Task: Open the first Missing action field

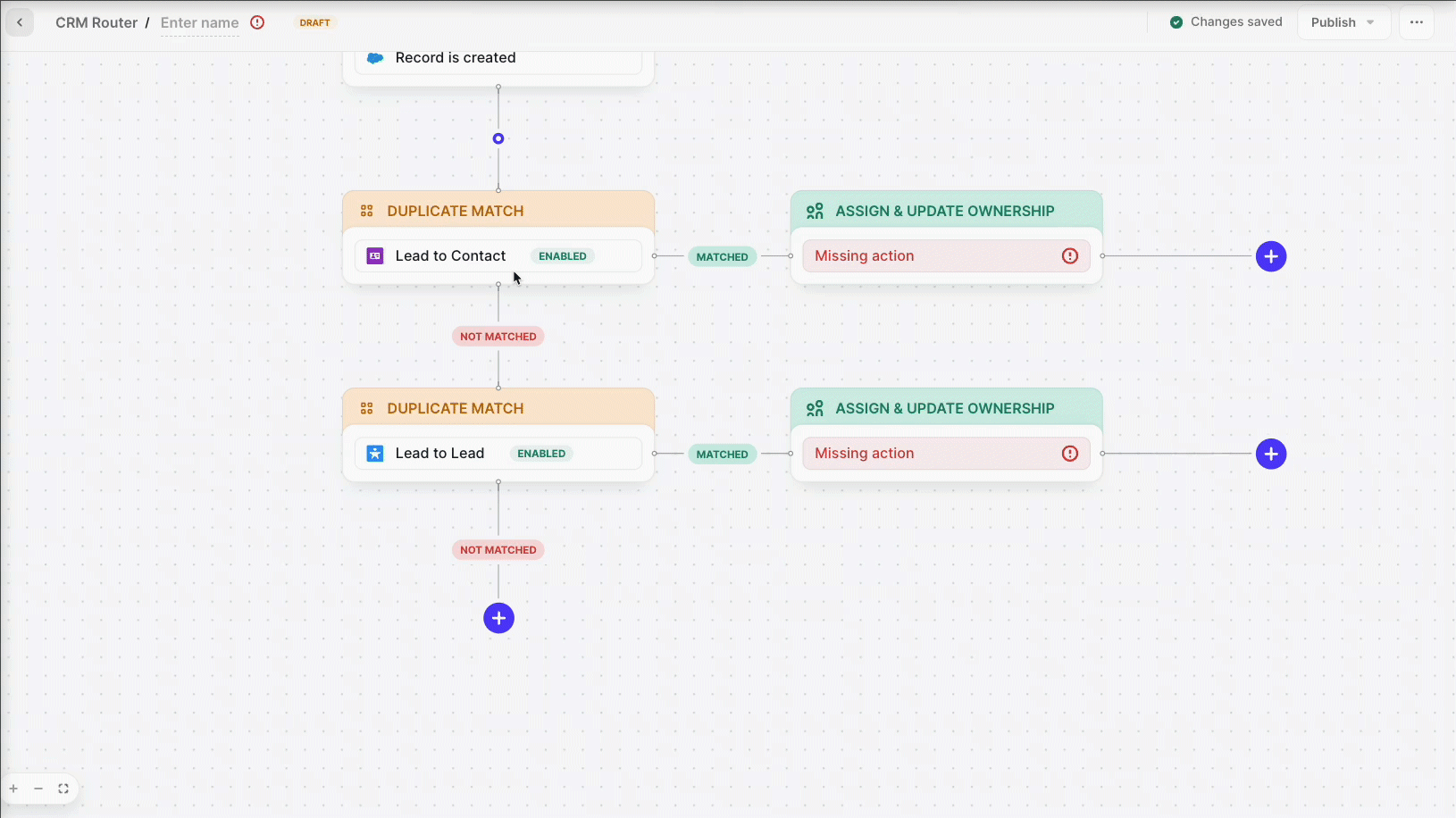Action: pyautogui.click(x=946, y=256)
